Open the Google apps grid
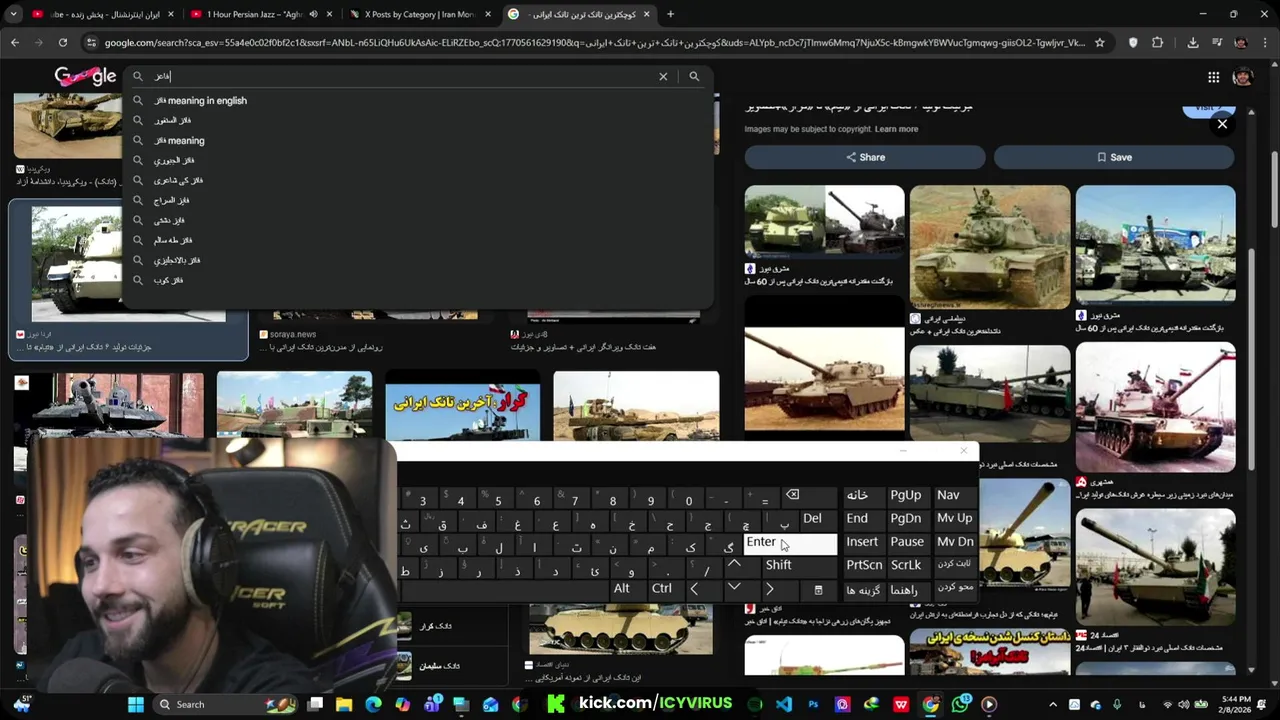Screen dimensions: 1280x720 1213,77
